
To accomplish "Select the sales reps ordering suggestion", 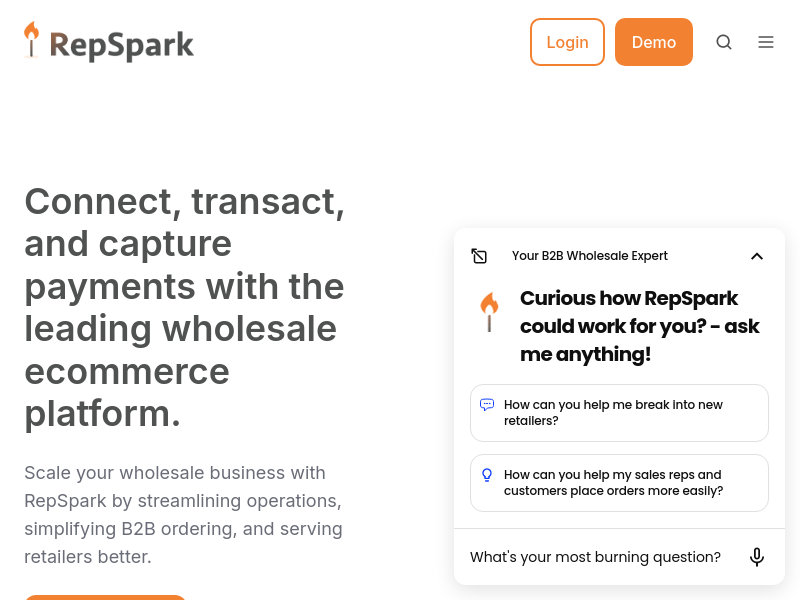I will 619,483.
